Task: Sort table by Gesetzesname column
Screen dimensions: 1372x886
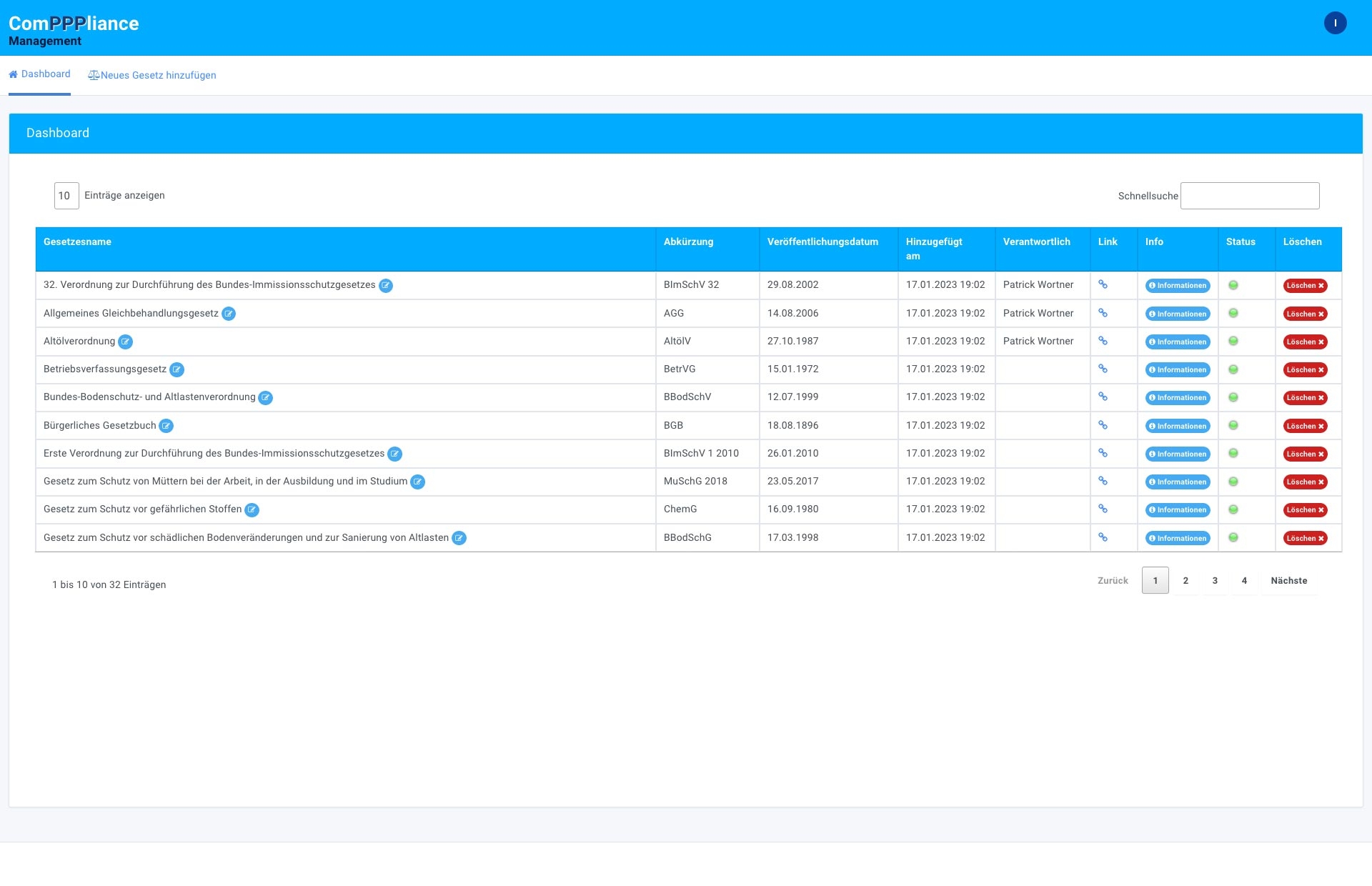Action: click(x=77, y=242)
